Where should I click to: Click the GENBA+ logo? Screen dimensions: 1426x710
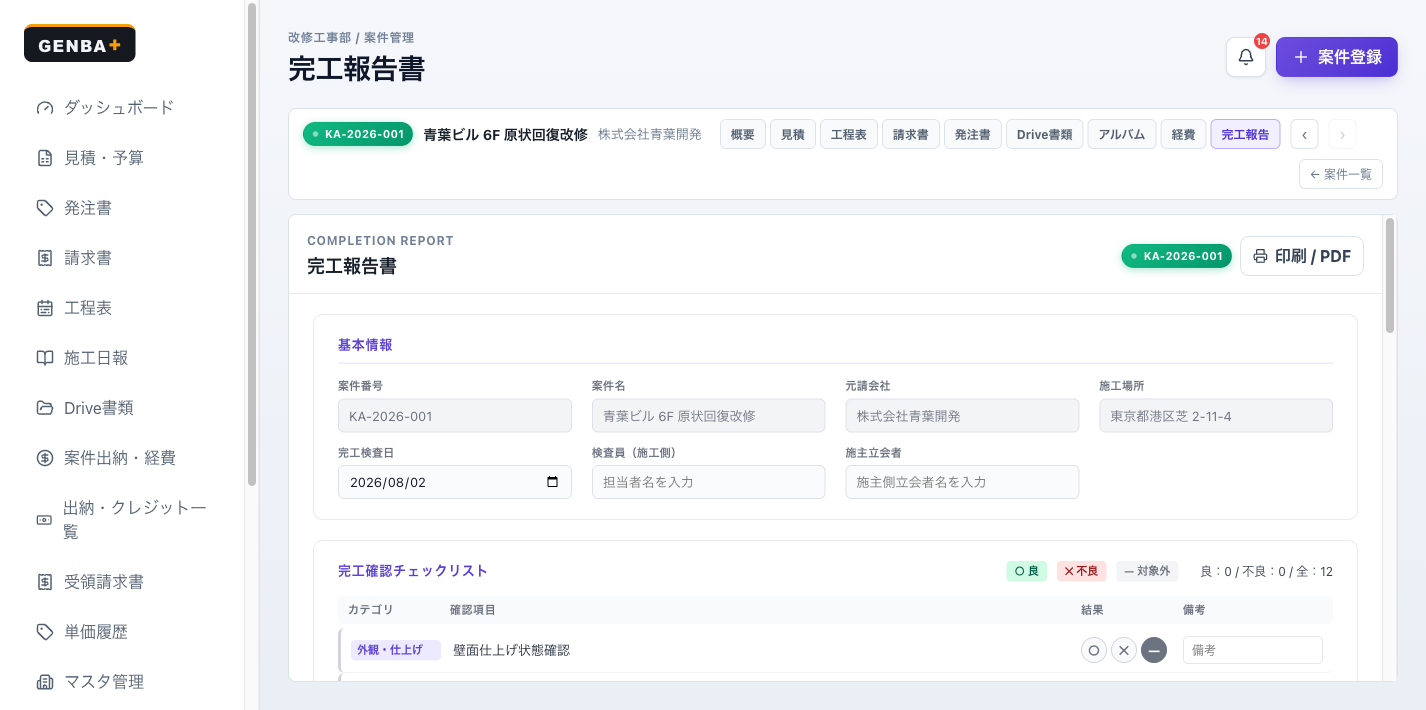pyautogui.click(x=80, y=44)
